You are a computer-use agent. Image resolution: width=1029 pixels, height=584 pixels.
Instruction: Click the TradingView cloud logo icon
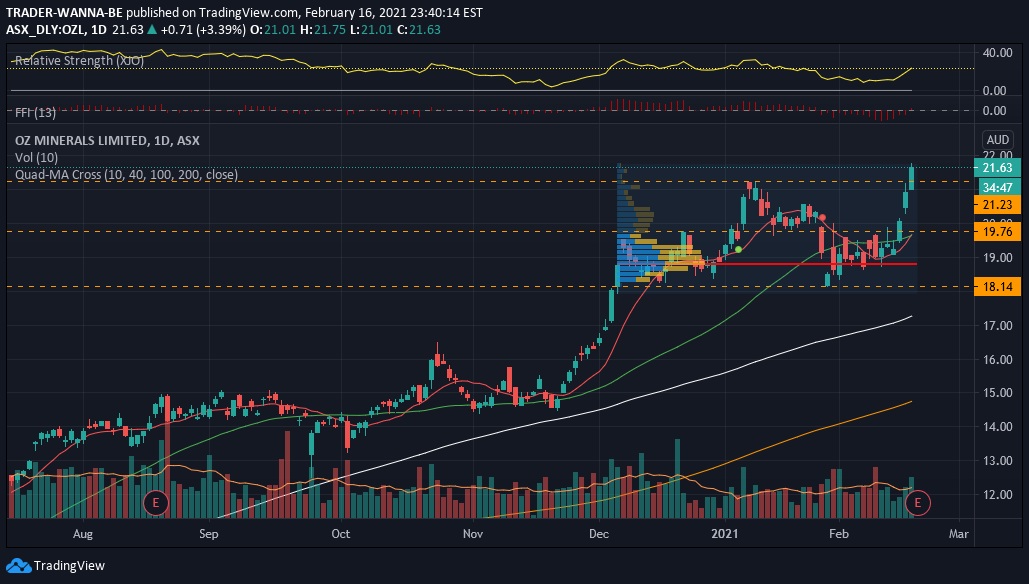coord(18,566)
